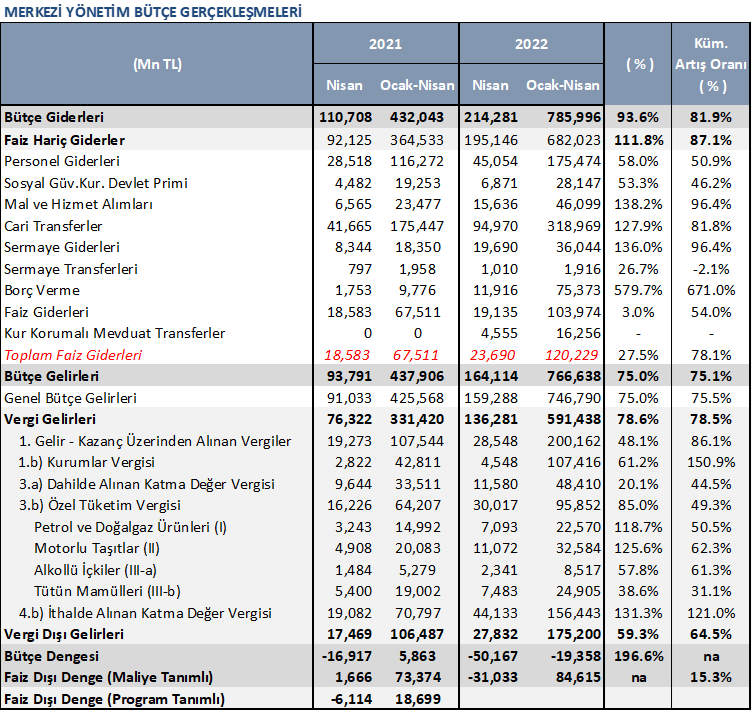Select the 'Sermaye Transferleri' row label
Screen dimensions: 752x711
tap(71, 269)
